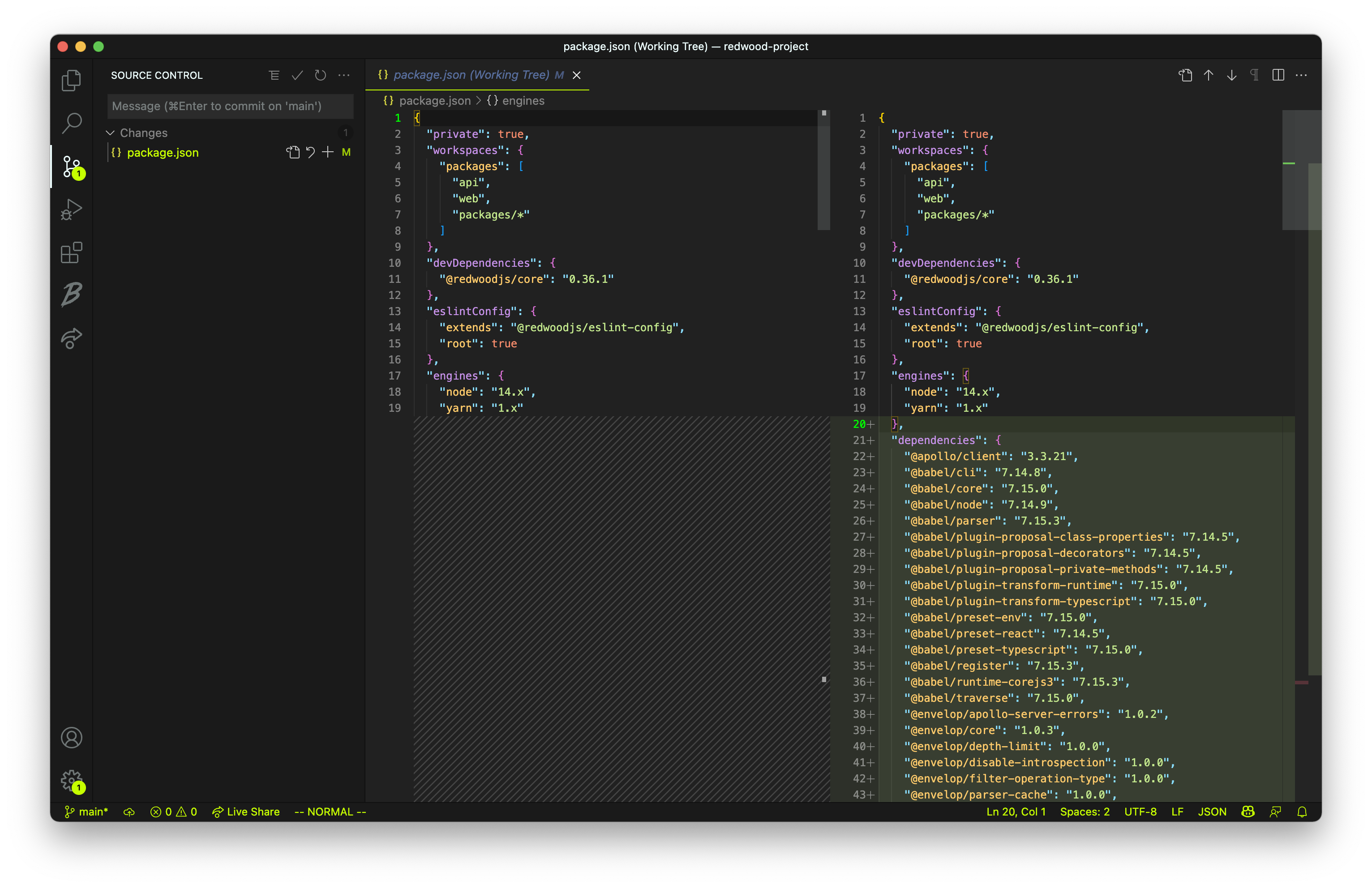This screenshot has width=1372, height=888.
Task: Change language mode JSON in status bar
Action: [x=1212, y=811]
